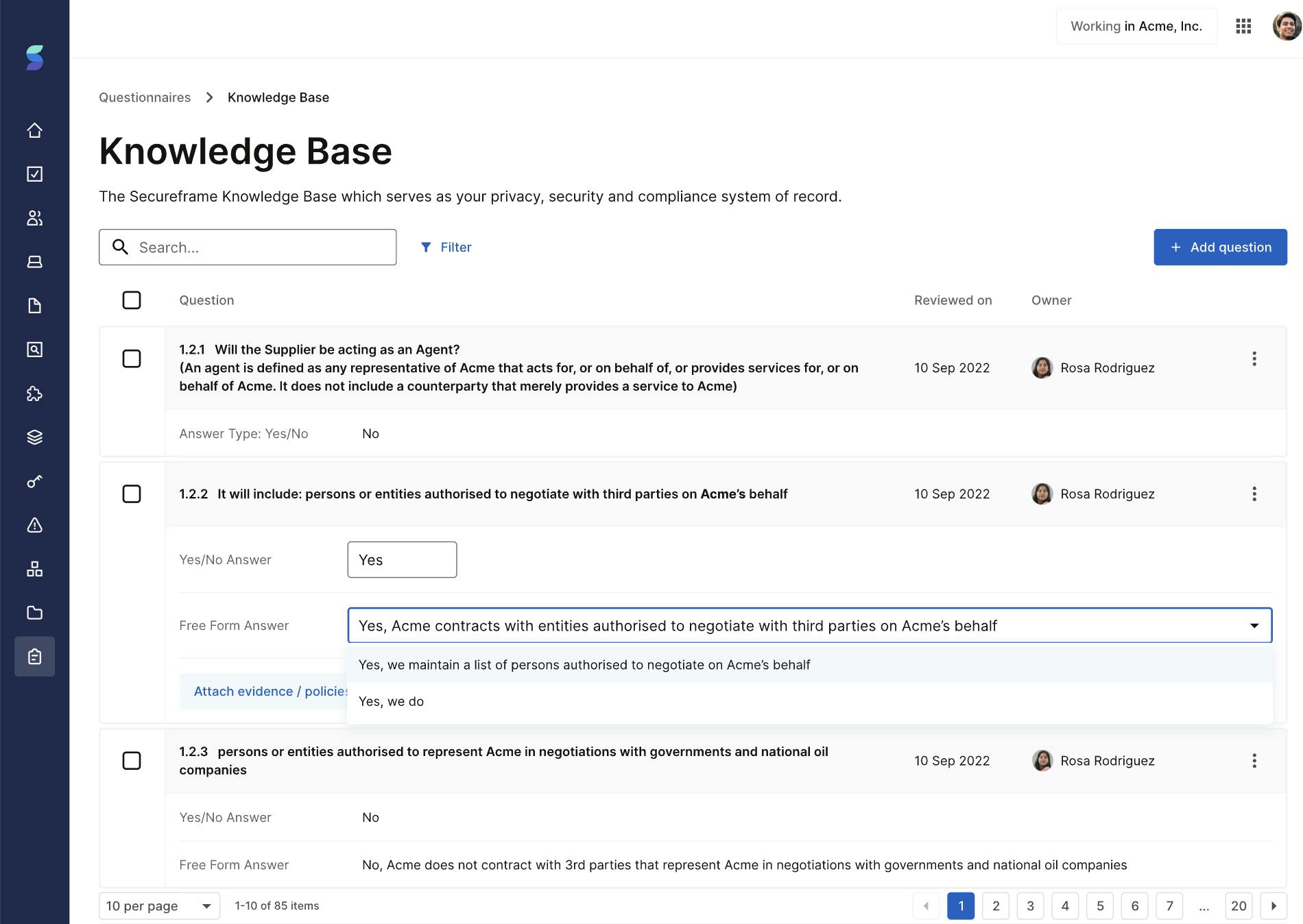
Task: Open the document policies icon in sidebar
Action: click(x=34, y=306)
